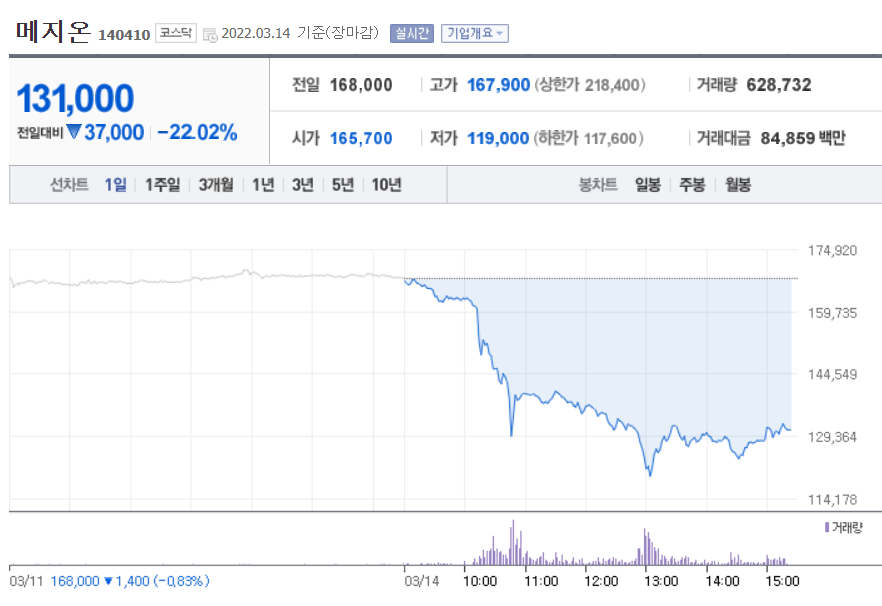
Task: Click the current price 131,000
Action: pos(75,98)
